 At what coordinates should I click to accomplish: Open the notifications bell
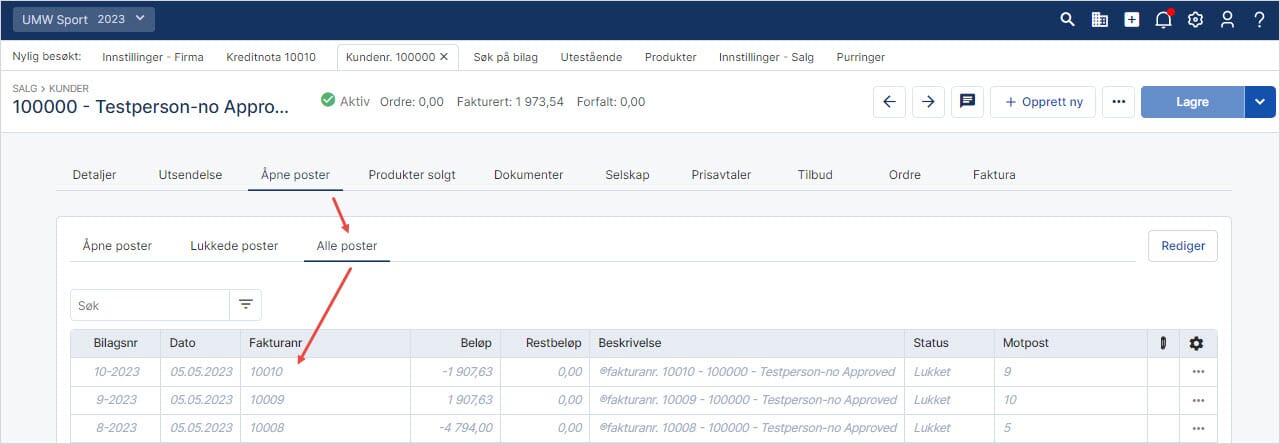1163,19
